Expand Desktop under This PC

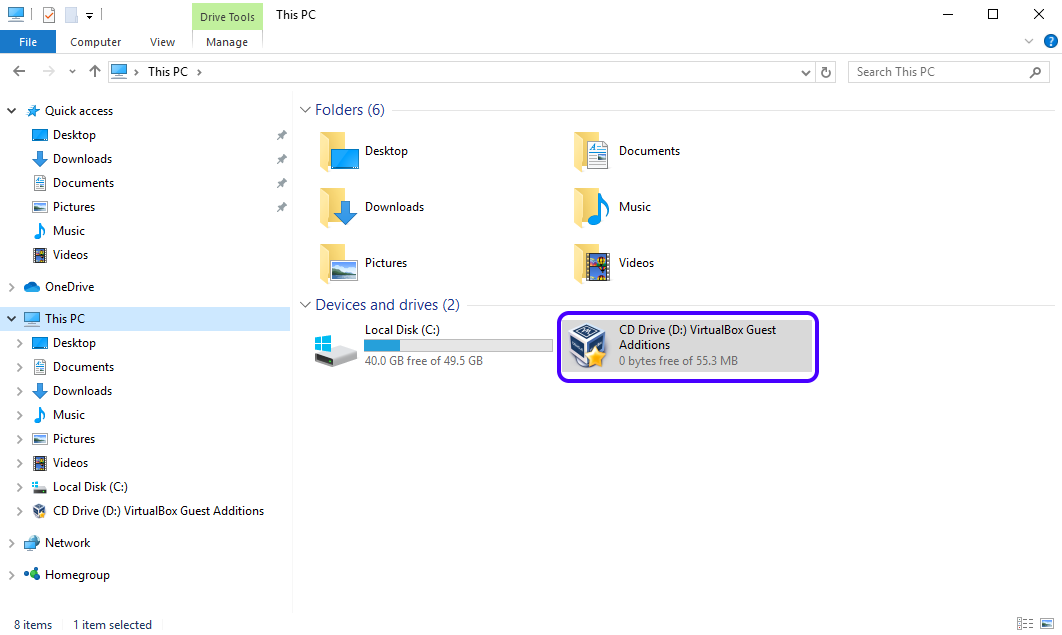click(x=20, y=343)
